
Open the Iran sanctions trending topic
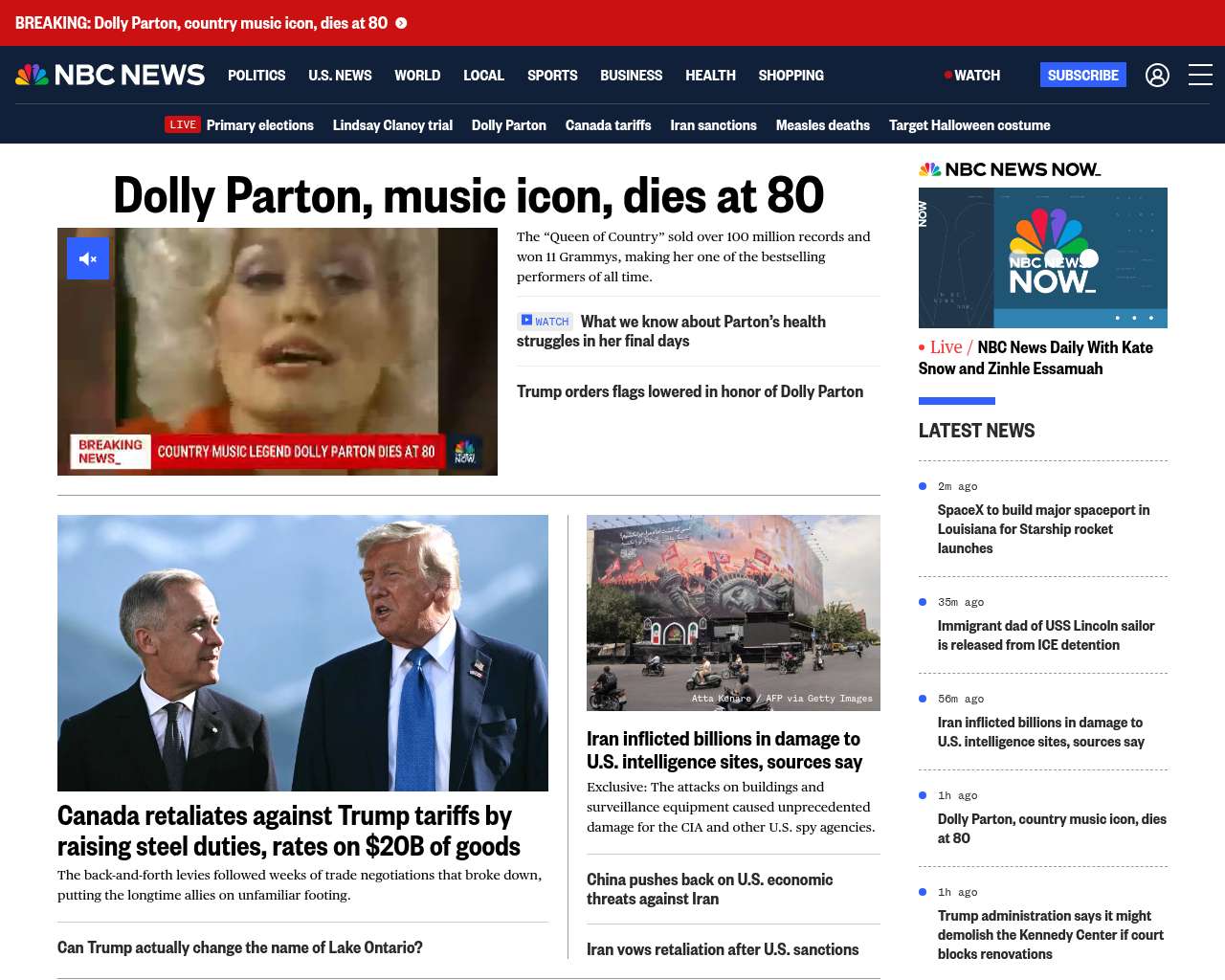[x=713, y=125]
